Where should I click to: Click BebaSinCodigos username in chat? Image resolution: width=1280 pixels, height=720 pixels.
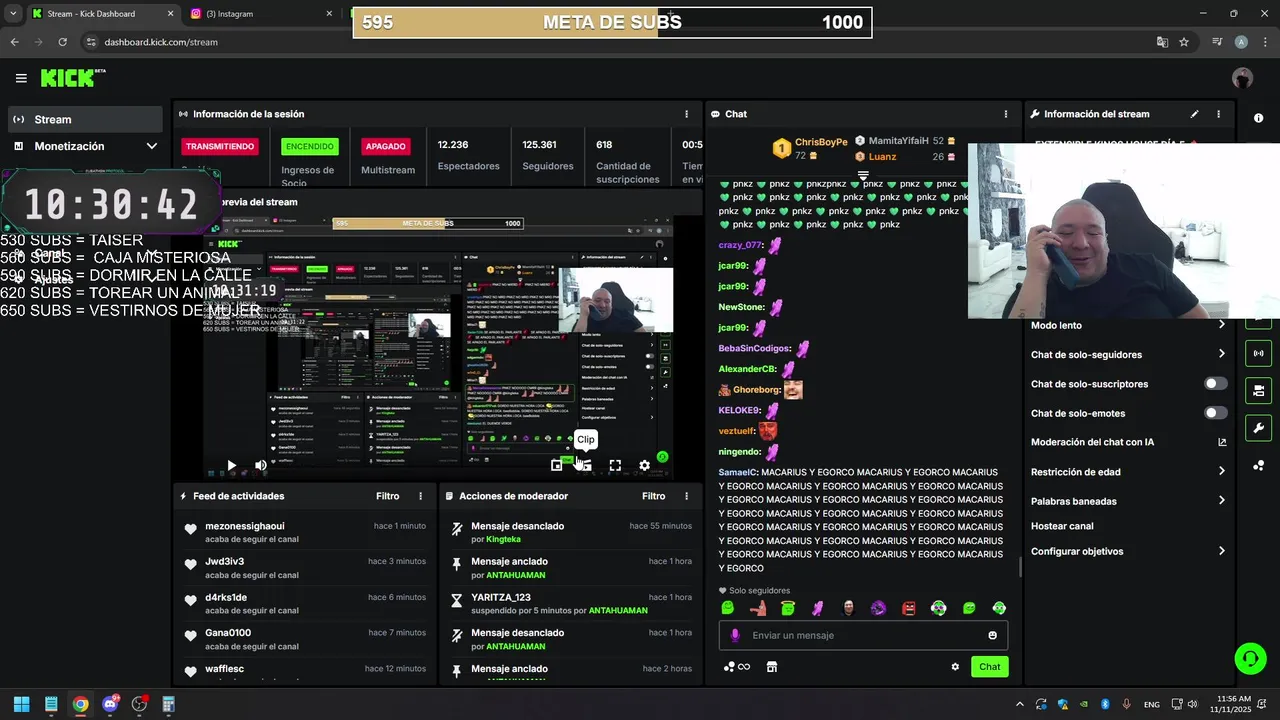pos(754,349)
